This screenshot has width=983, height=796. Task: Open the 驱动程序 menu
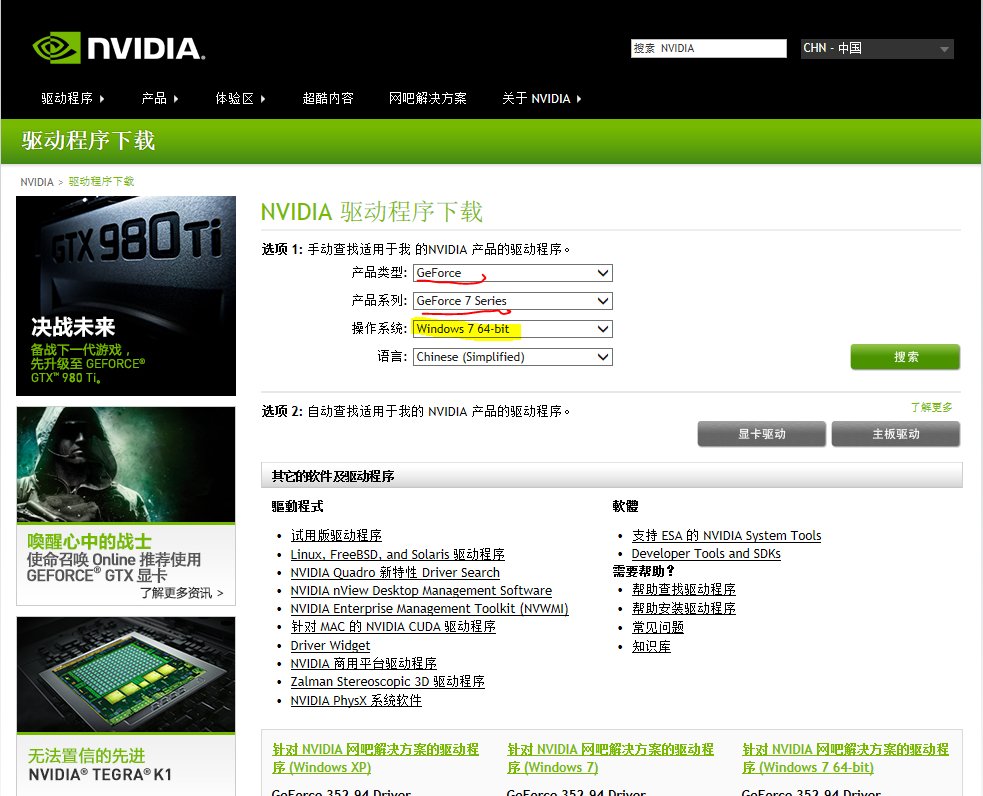70,98
